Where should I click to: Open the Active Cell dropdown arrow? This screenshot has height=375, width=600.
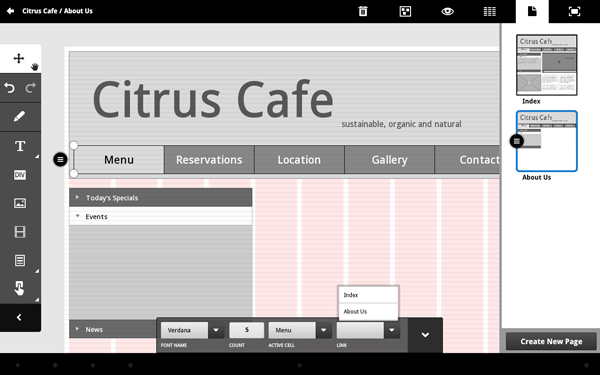(323, 330)
